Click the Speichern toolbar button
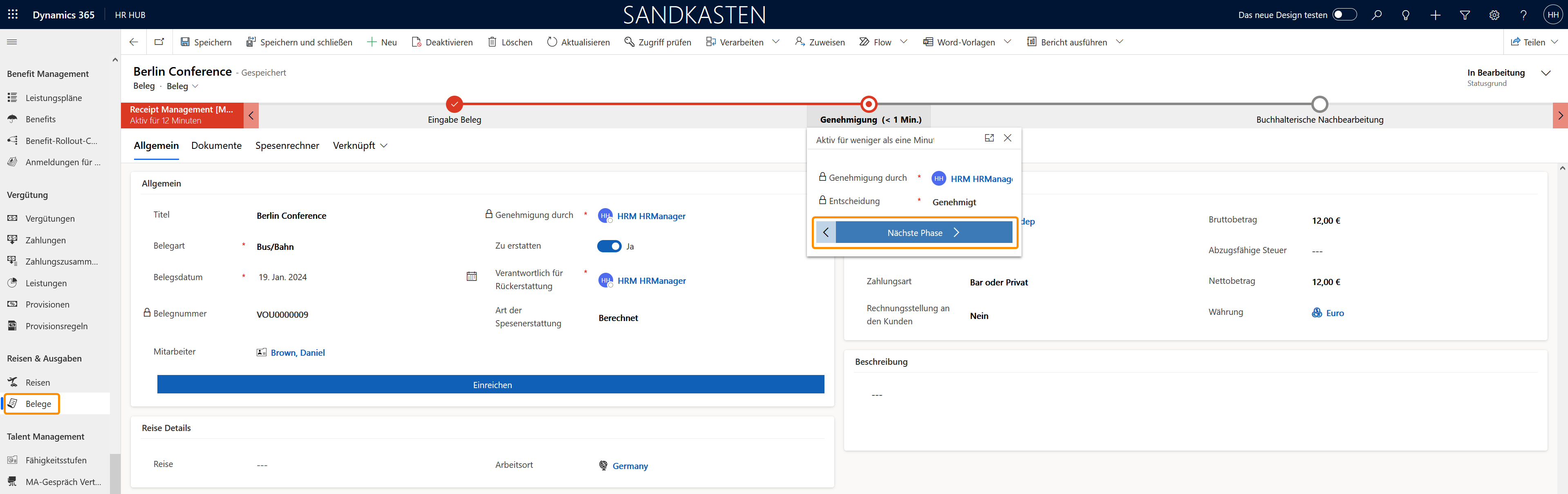This screenshot has height=494, width=1568. [206, 42]
